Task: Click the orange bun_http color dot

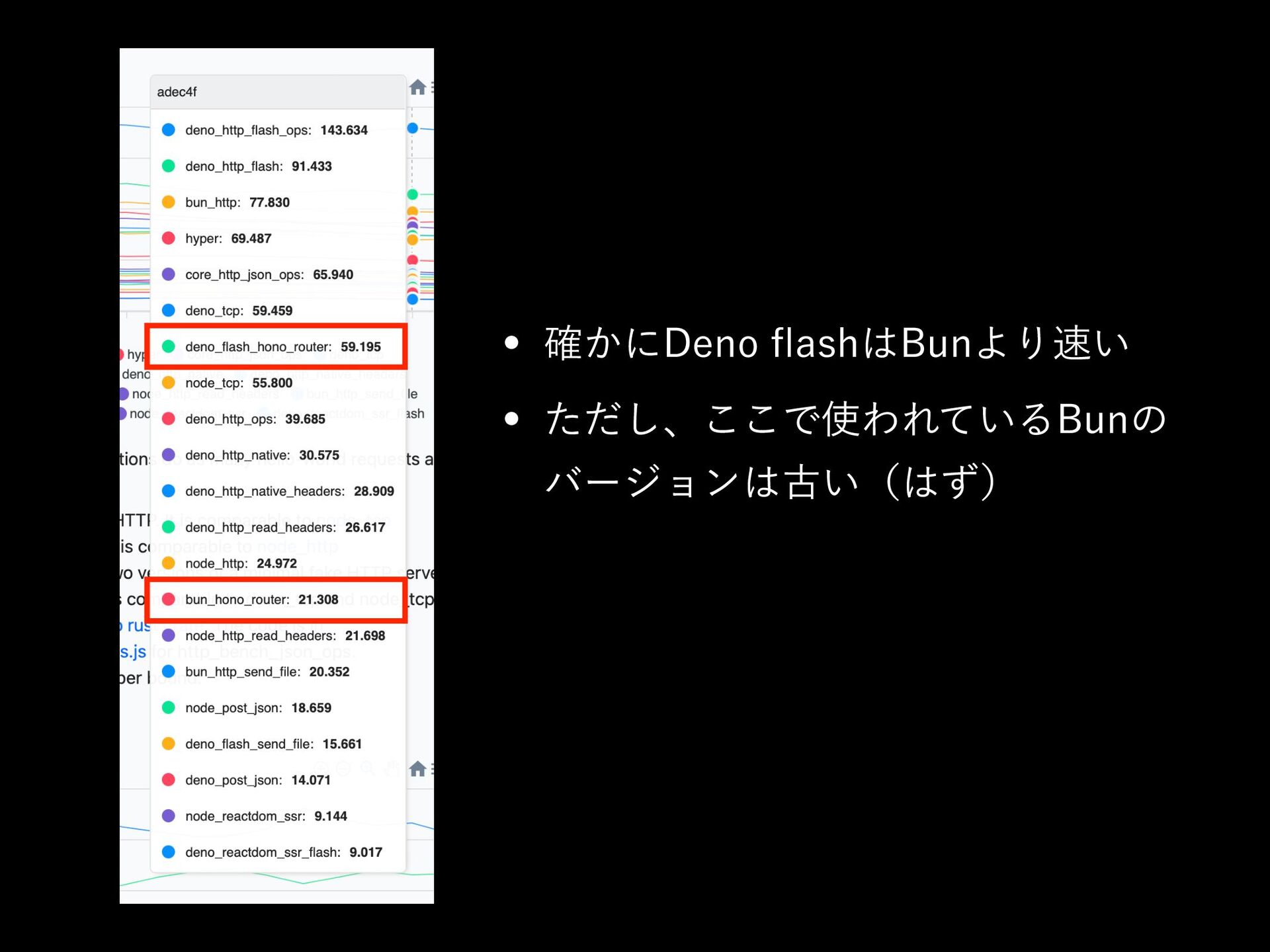Action: coord(169,202)
